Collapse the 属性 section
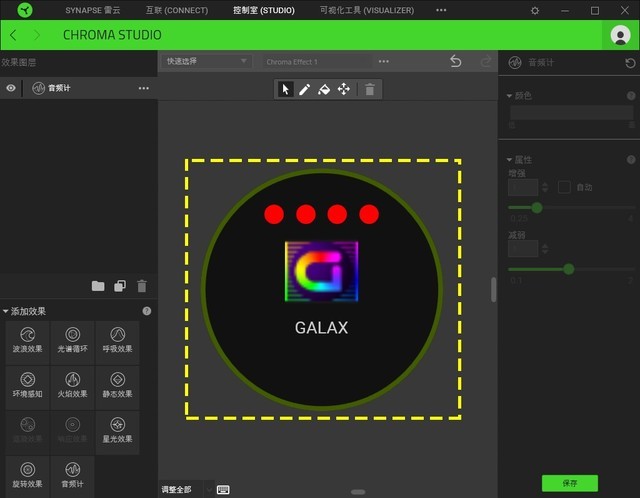The height and width of the screenshot is (498, 640). [x=509, y=159]
